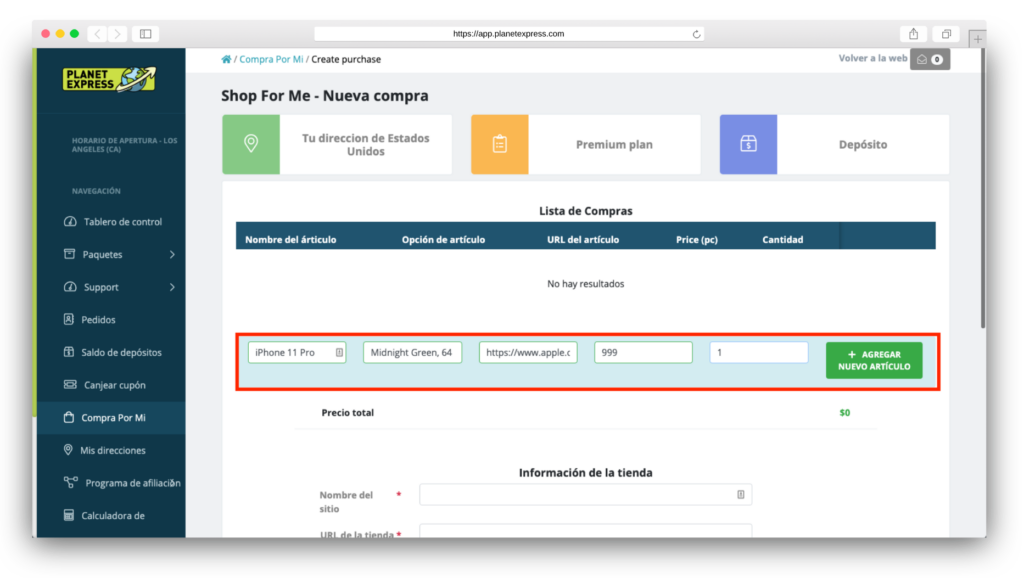The width and height of the screenshot is (1024, 578).
Task: Select Compra Por Mi menu item
Action: (112, 417)
